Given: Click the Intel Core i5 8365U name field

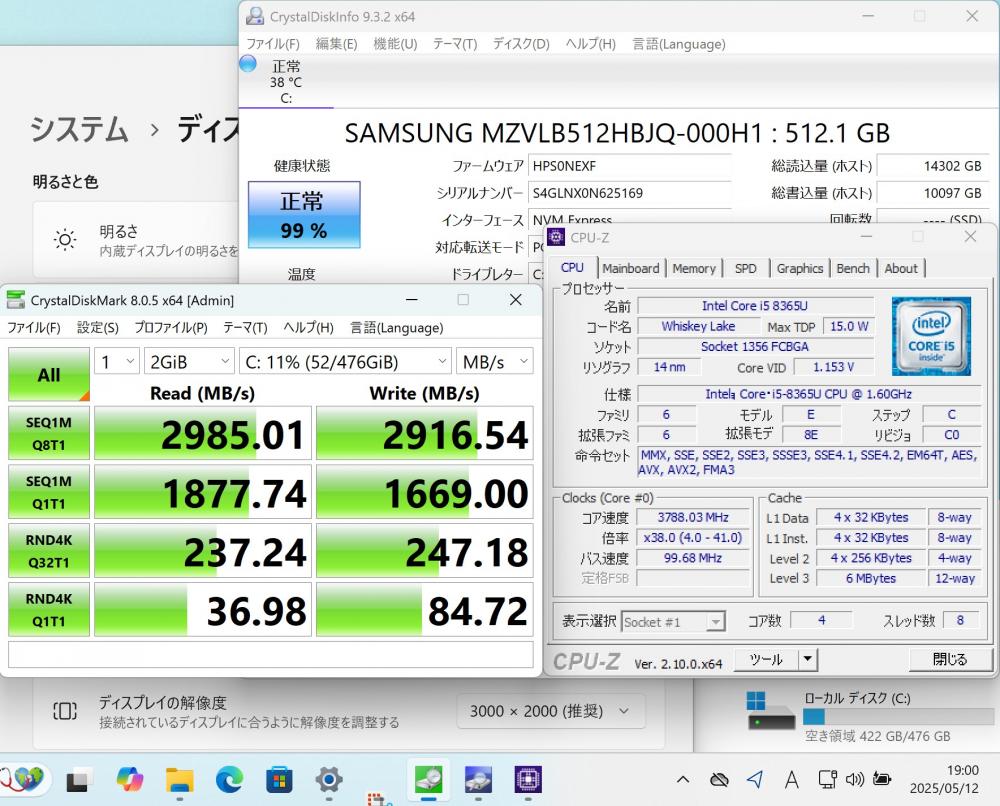Looking at the screenshot, I should tap(755, 306).
